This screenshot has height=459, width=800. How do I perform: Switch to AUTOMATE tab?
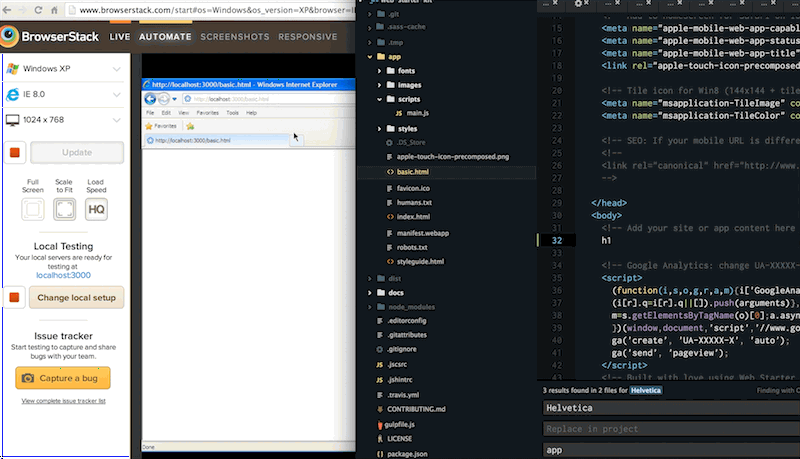165,37
